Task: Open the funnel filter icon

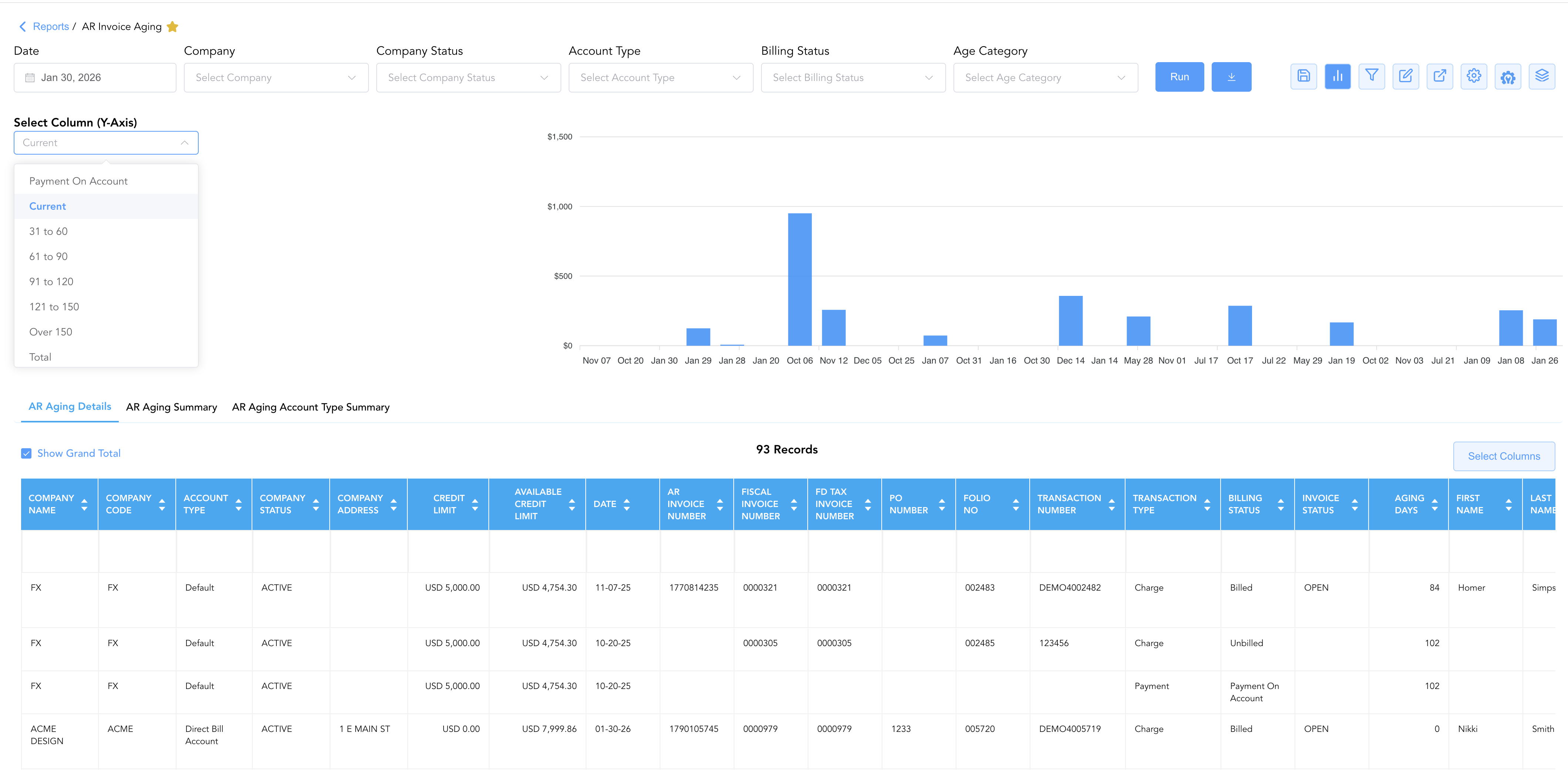Action: click(x=1372, y=77)
